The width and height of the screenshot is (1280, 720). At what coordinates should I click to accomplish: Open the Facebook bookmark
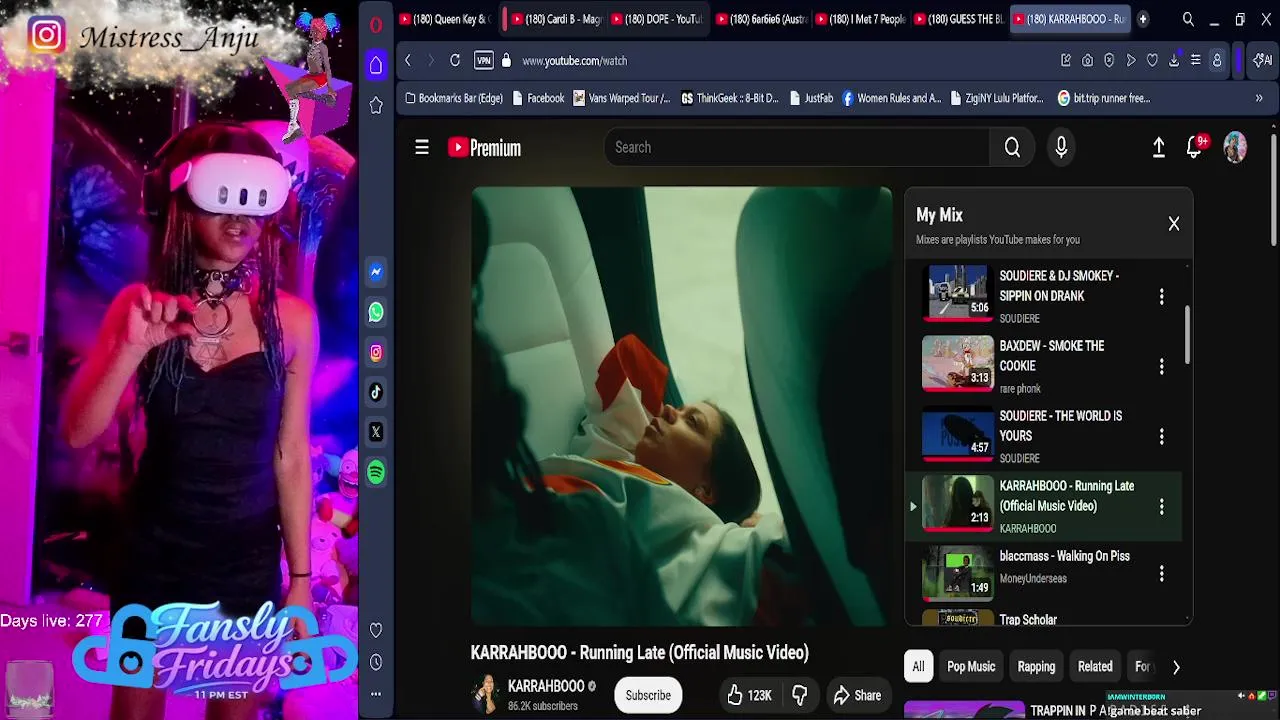(x=538, y=98)
